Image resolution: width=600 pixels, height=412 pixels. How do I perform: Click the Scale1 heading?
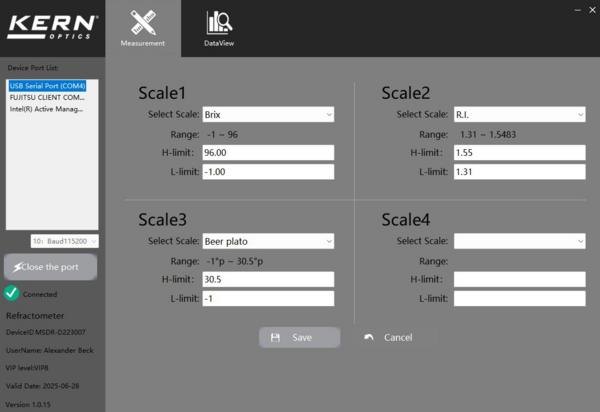point(162,93)
